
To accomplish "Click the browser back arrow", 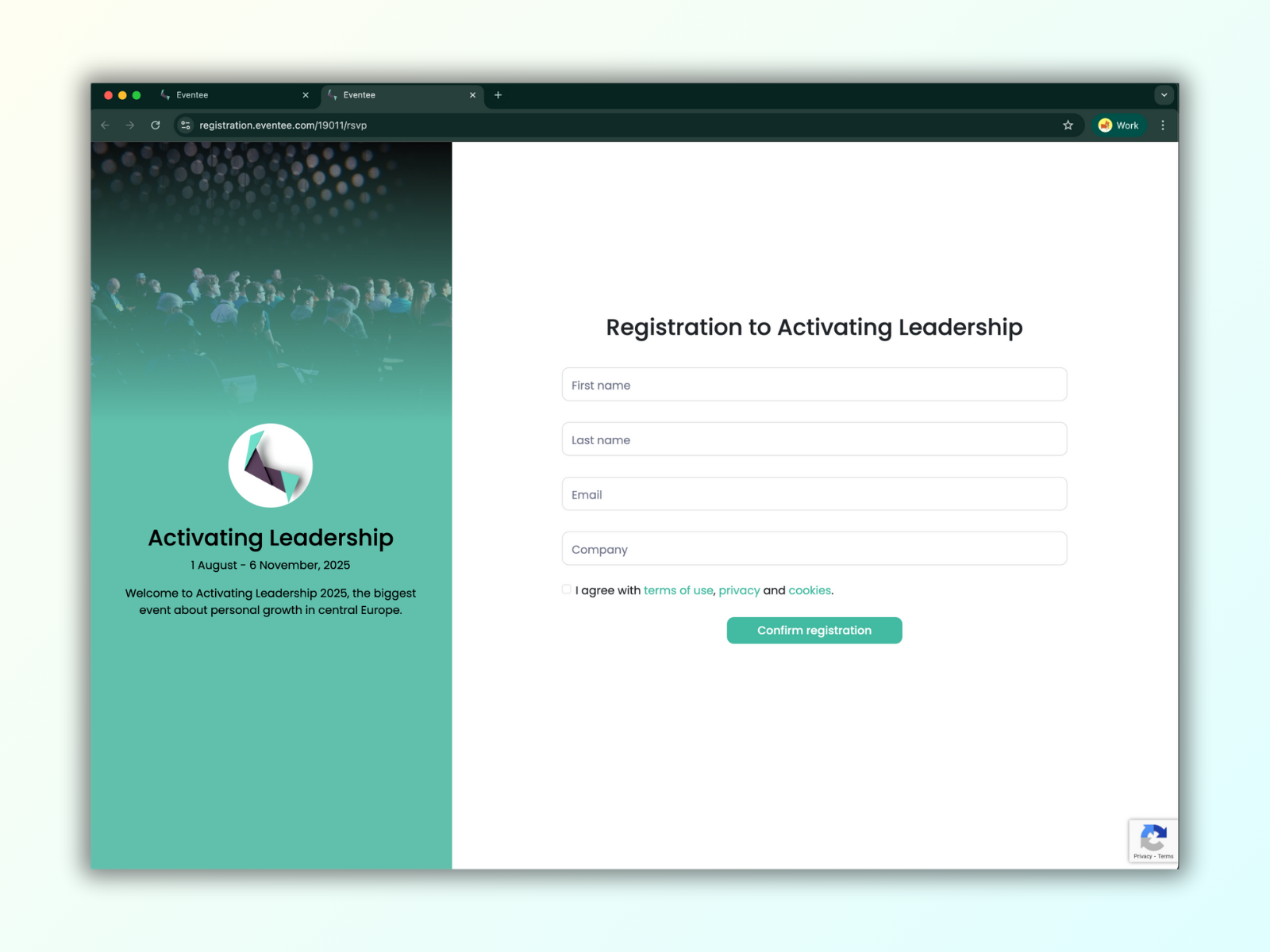I will [105, 125].
